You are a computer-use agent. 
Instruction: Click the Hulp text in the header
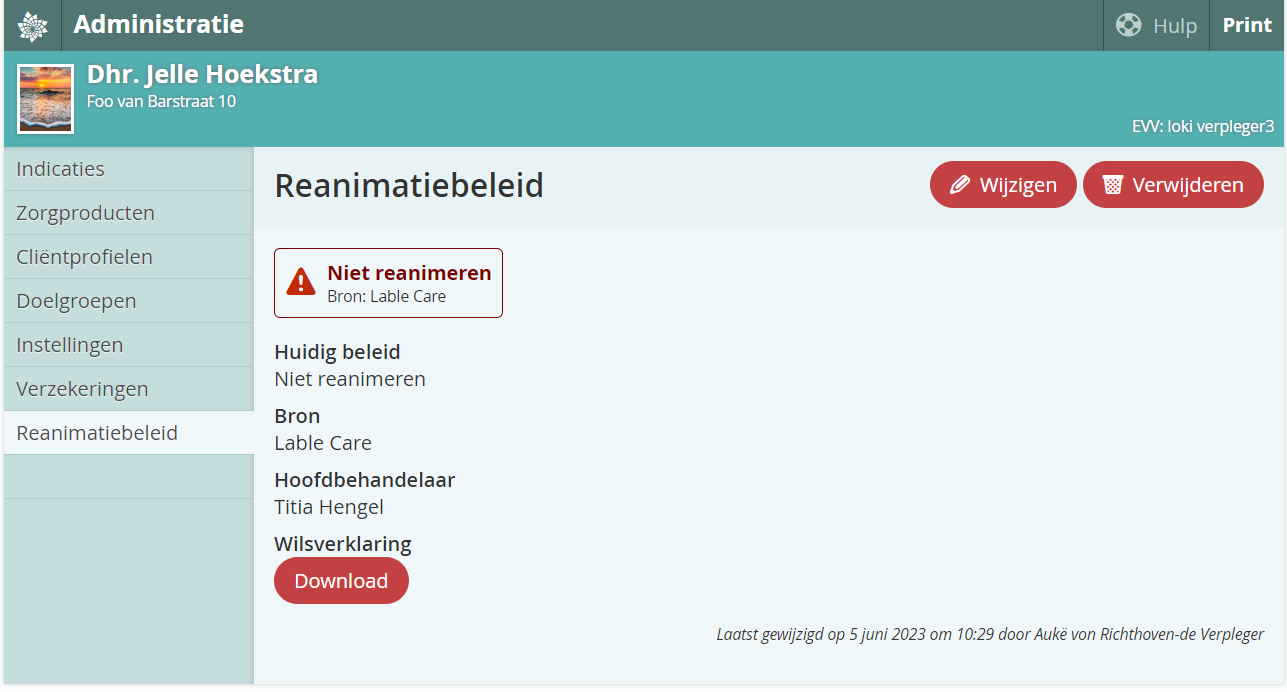(1175, 26)
